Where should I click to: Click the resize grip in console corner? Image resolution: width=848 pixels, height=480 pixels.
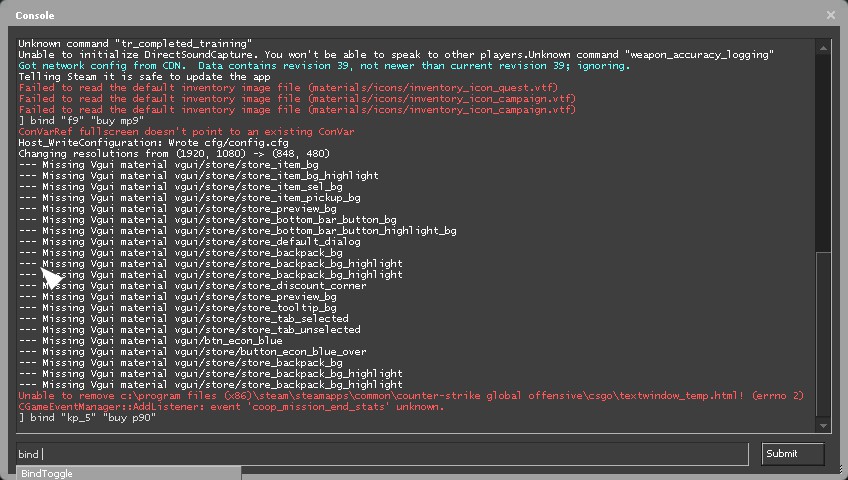[x=841, y=469]
